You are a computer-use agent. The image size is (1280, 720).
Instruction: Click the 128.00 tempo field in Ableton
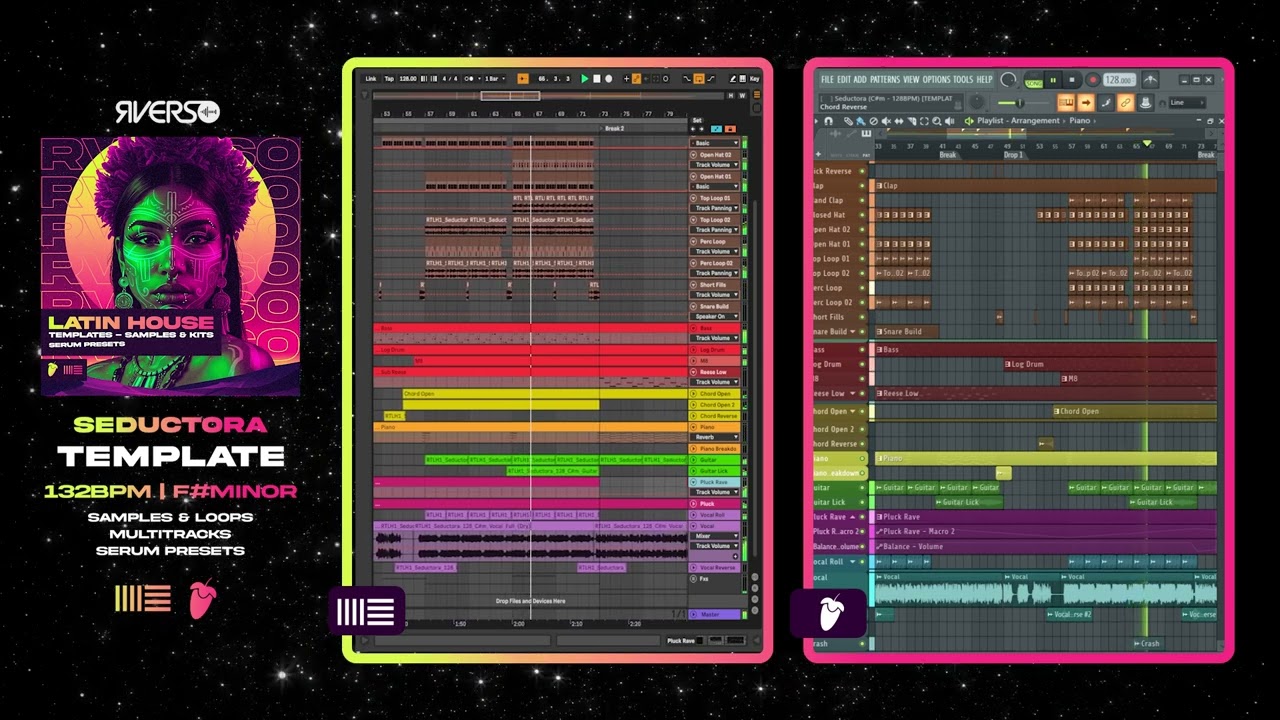pyautogui.click(x=408, y=78)
